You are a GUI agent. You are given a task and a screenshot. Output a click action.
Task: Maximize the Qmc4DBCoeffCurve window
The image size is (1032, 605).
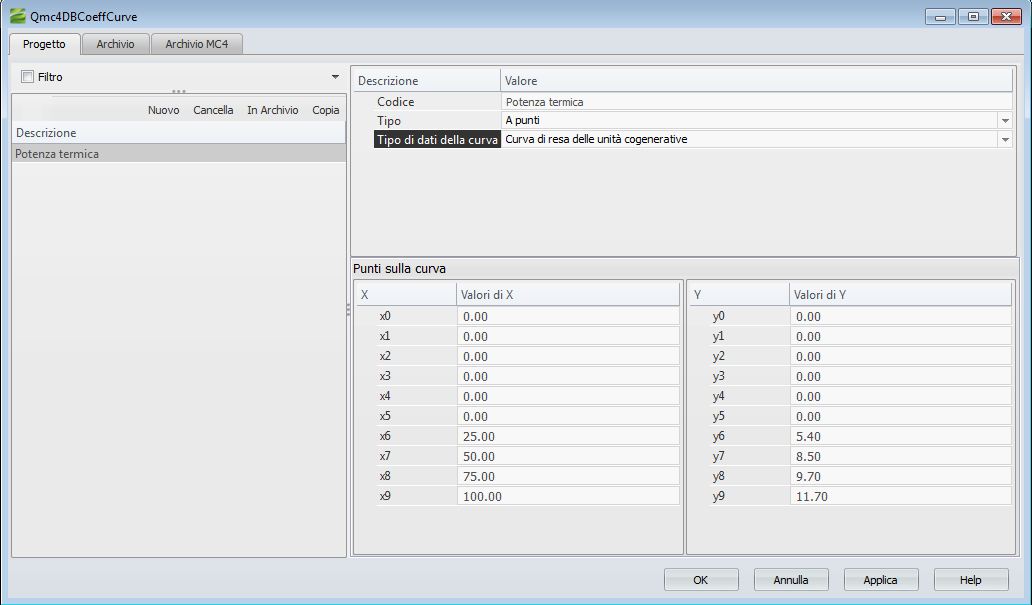click(973, 16)
